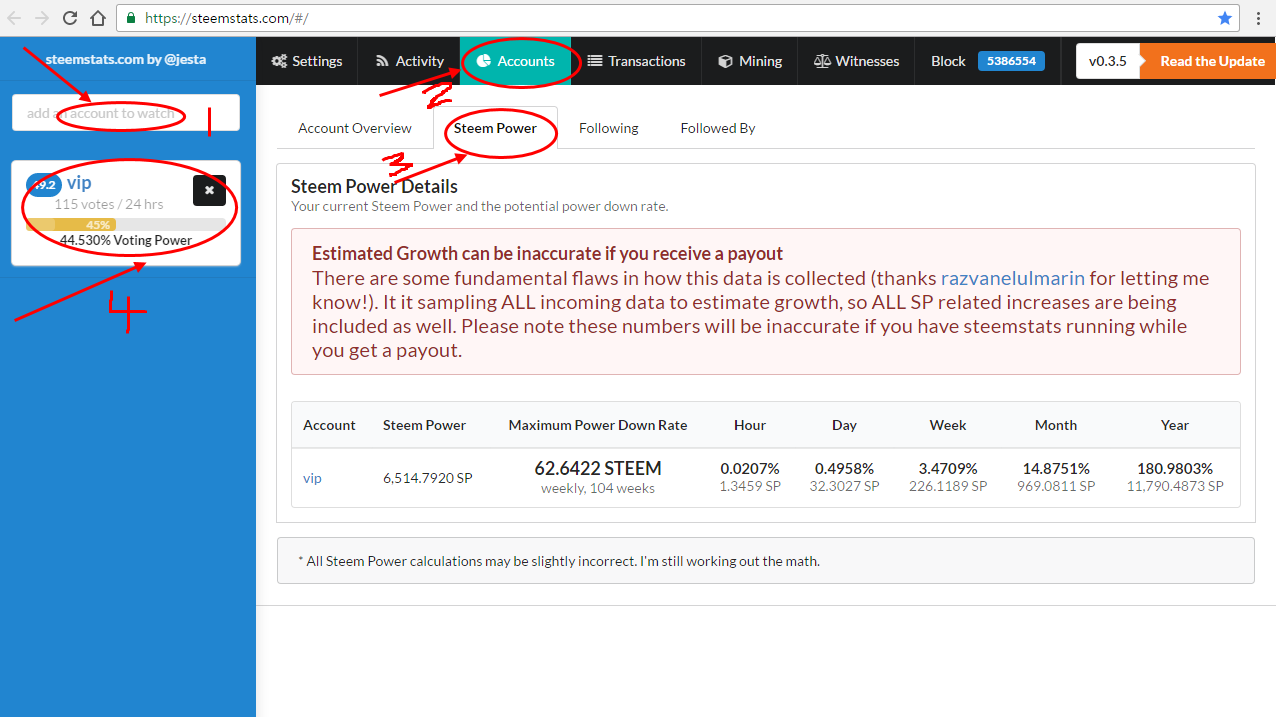Click the browser back arrow

point(15,18)
